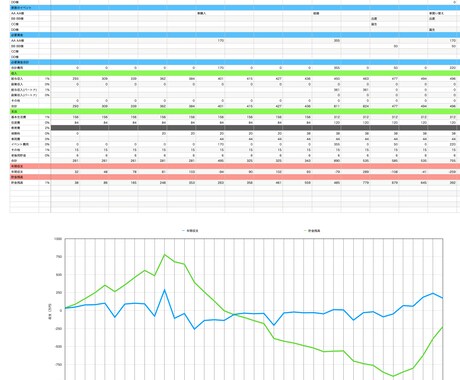The height and width of the screenshot is (380, 460).
Task: Select the 461 cell in the savings row
Action: pos(279,183)
